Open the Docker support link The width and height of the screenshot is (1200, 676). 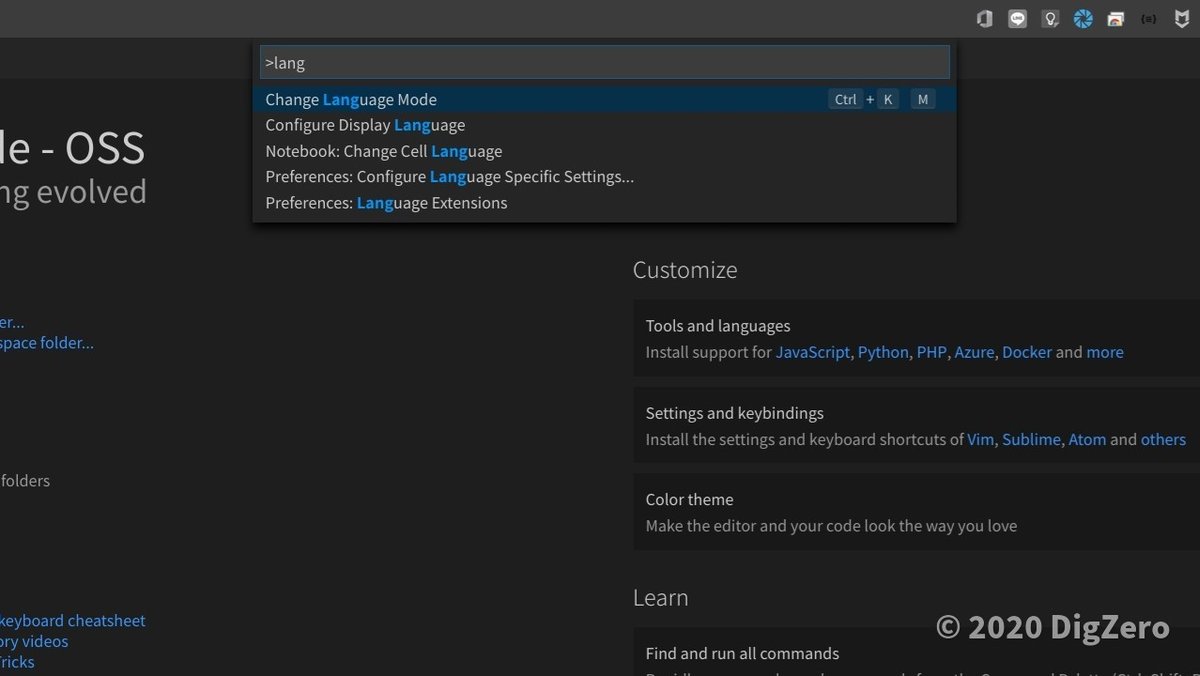(1027, 352)
